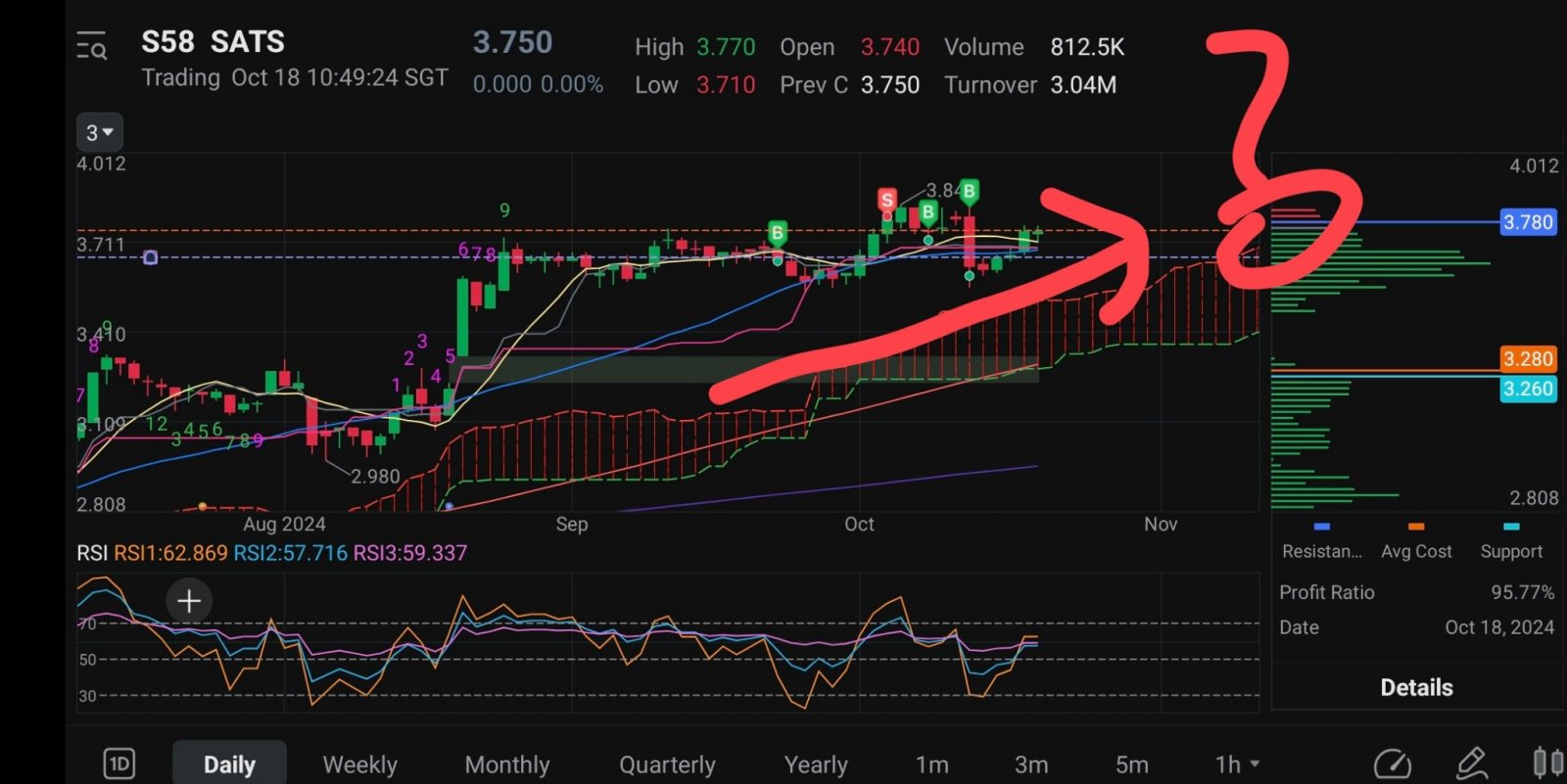Select the 1m interval

point(931,764)
